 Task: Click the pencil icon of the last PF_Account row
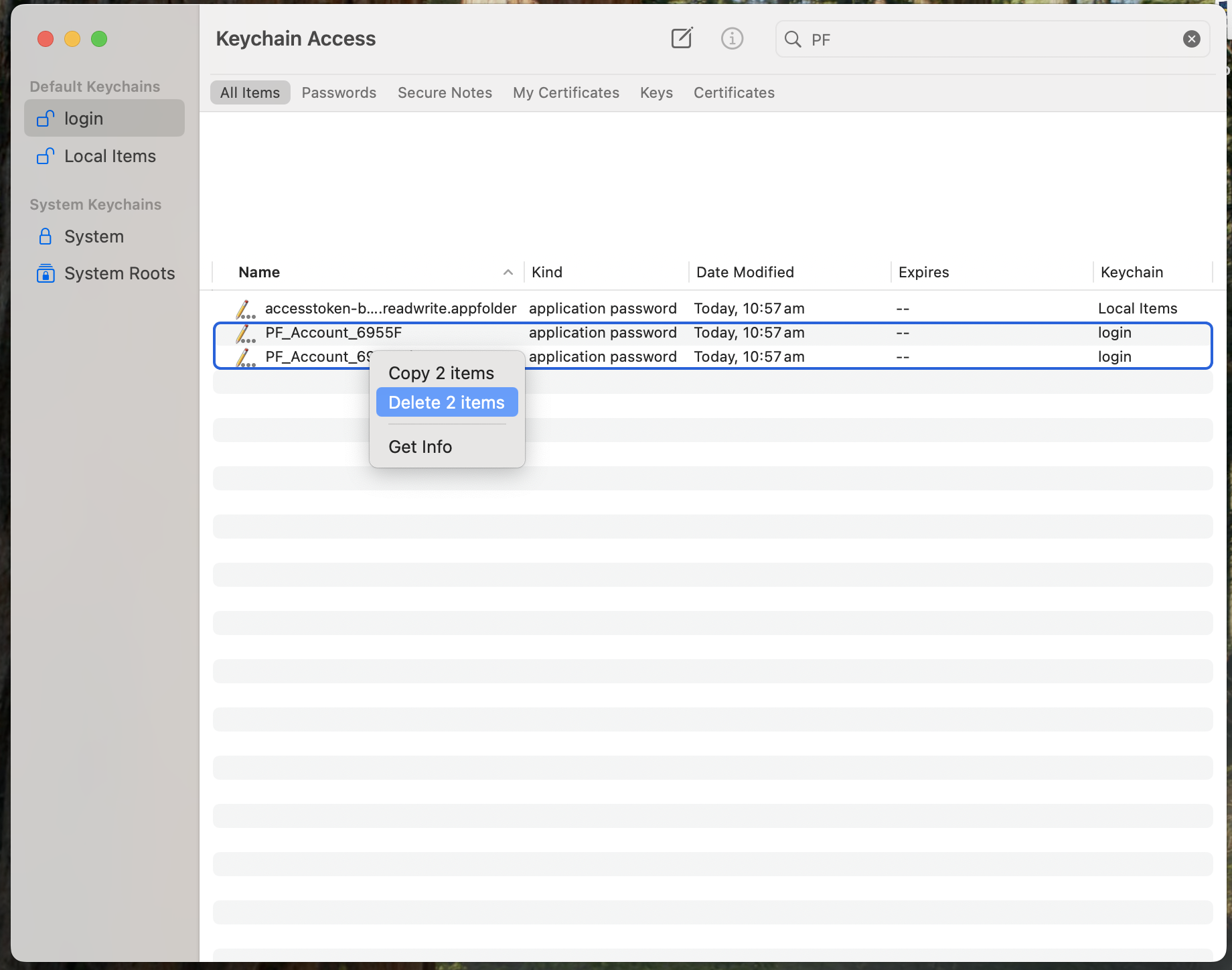246,357
